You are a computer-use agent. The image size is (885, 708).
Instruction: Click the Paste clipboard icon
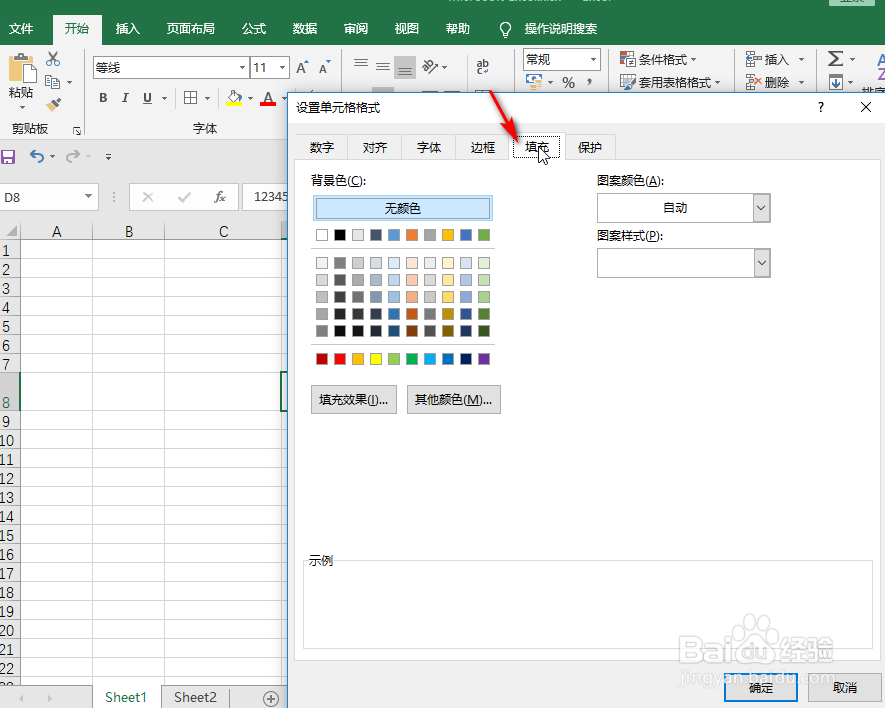22,69
